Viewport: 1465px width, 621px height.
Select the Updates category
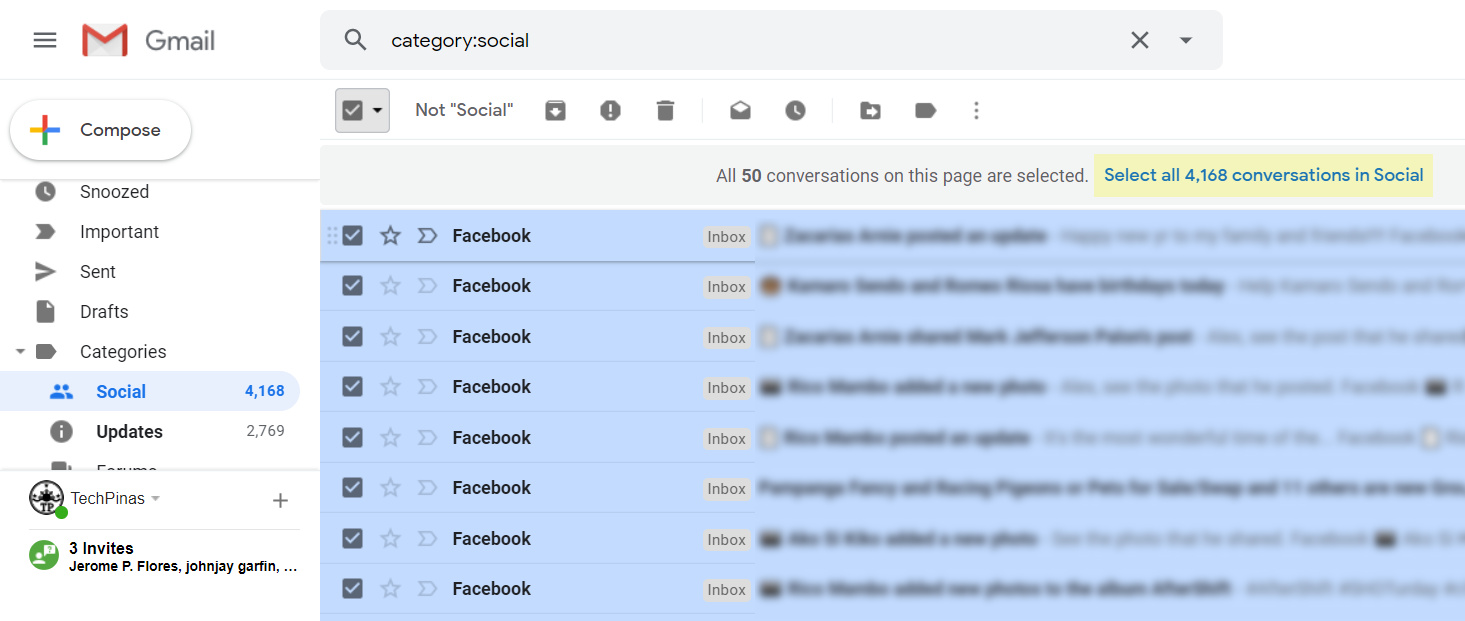point(150,432)
